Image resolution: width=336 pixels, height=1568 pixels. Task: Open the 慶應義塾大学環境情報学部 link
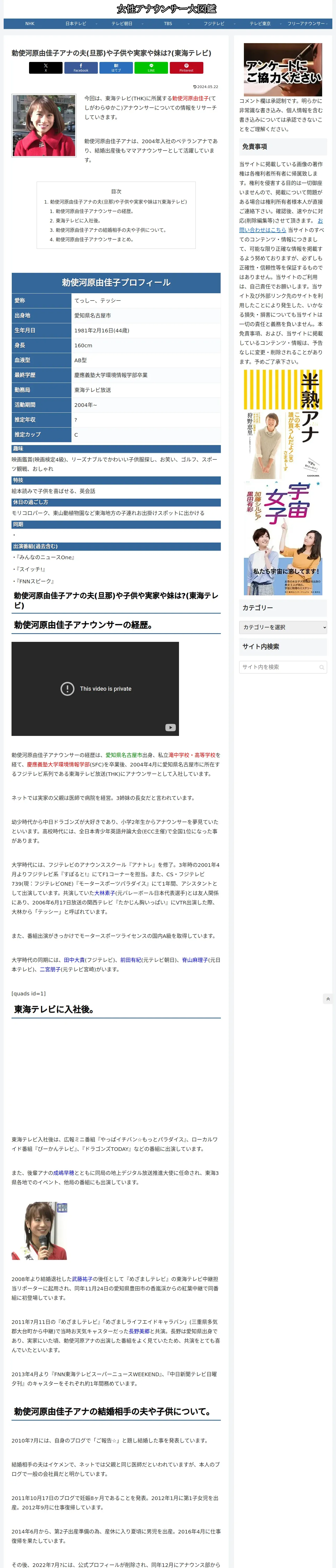[x=59, y=764]
